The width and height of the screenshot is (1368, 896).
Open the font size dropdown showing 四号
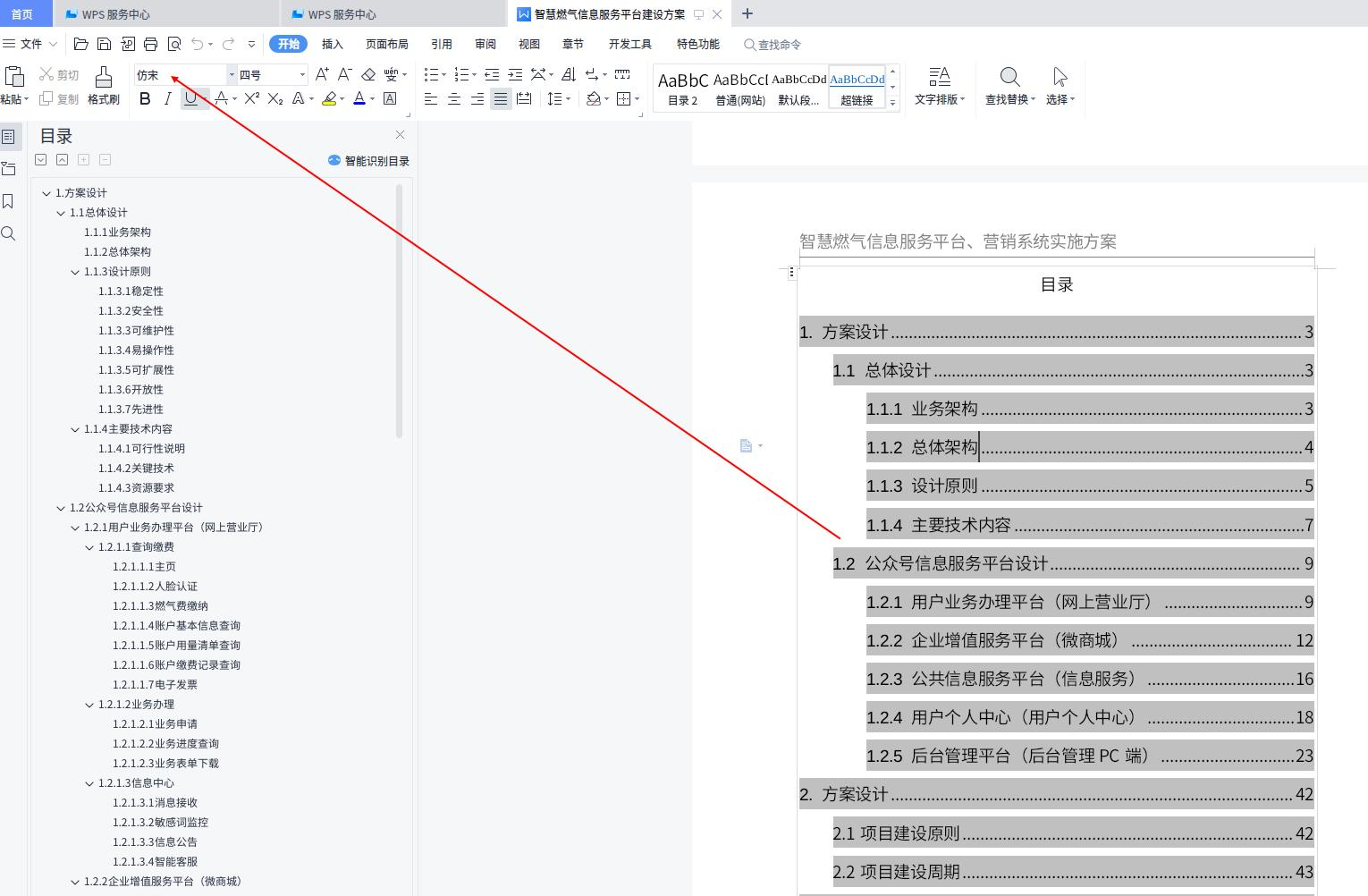pos(302,75)
